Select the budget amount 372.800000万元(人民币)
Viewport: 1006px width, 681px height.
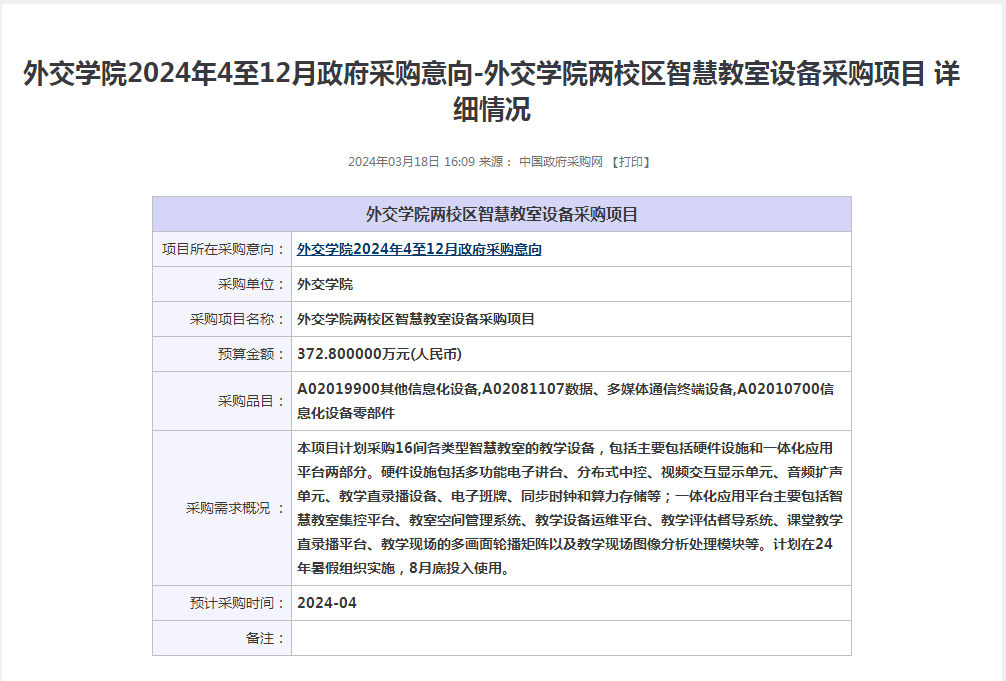tap(379, 354)
